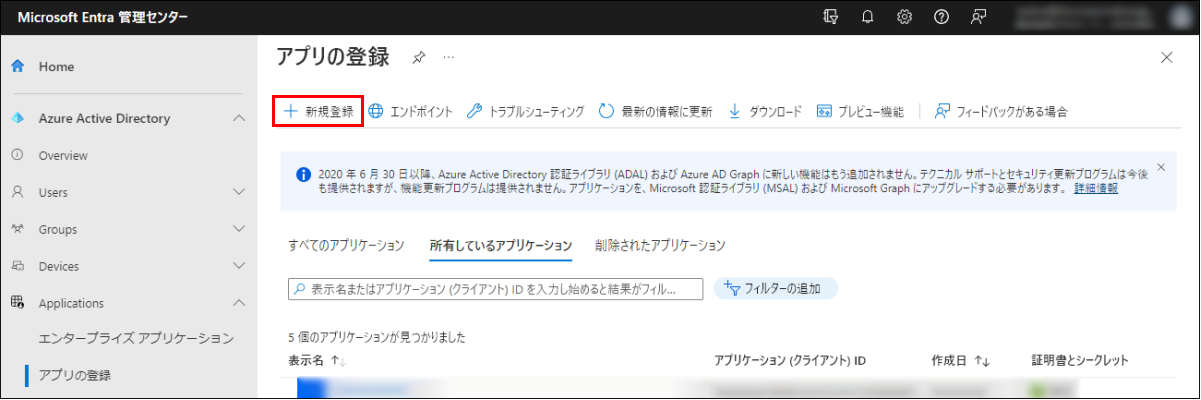This screenshot has width=1201, height=400.
Task: Click the Home house icon
Action: (17, 66)
